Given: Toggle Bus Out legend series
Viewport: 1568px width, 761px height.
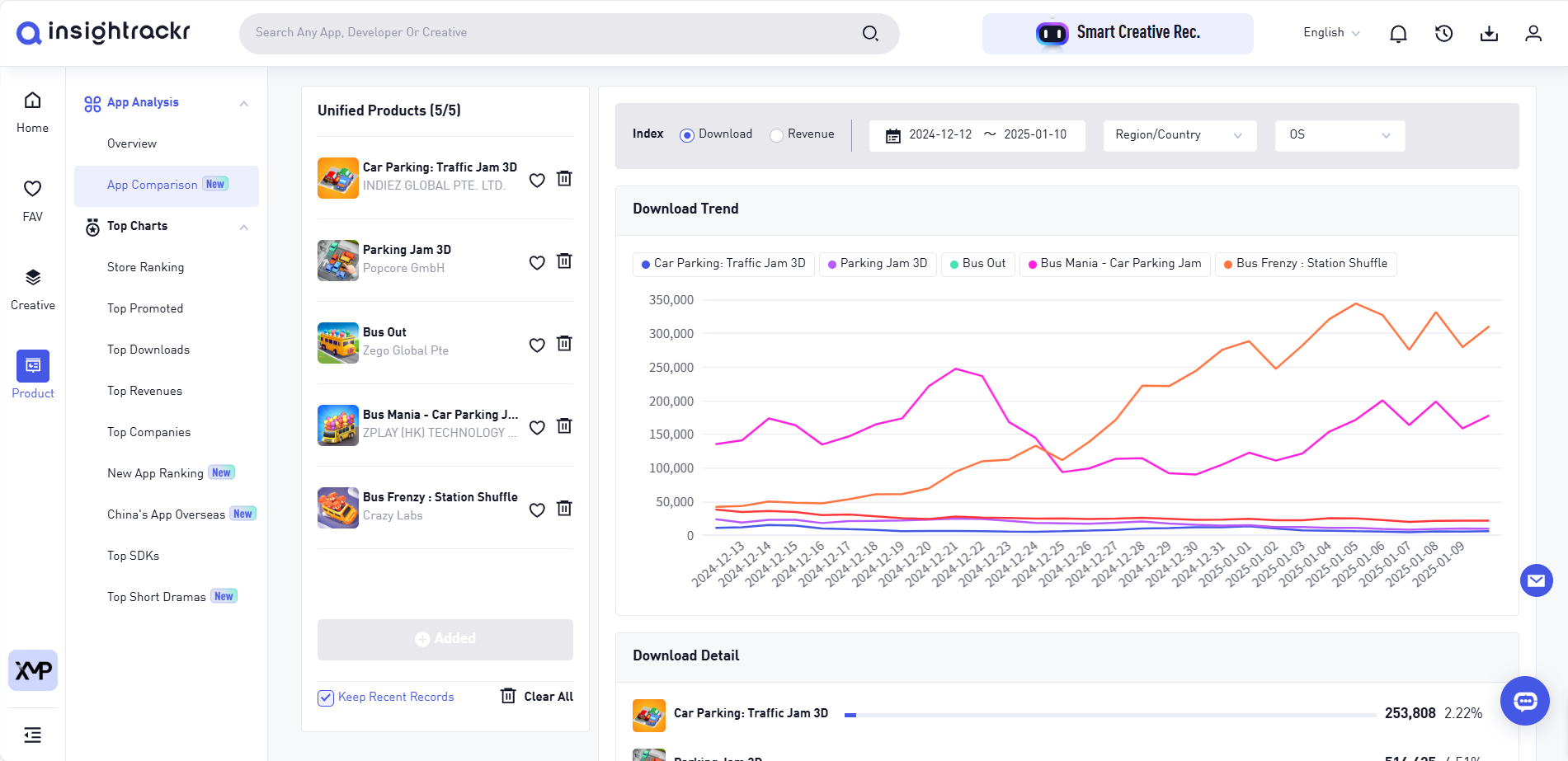Looking at the screenshot, I should click(x=977, y=264).
